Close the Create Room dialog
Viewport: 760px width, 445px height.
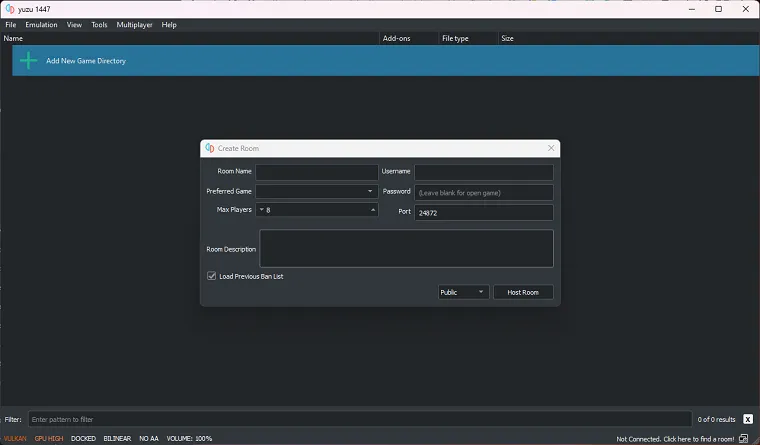550,148
